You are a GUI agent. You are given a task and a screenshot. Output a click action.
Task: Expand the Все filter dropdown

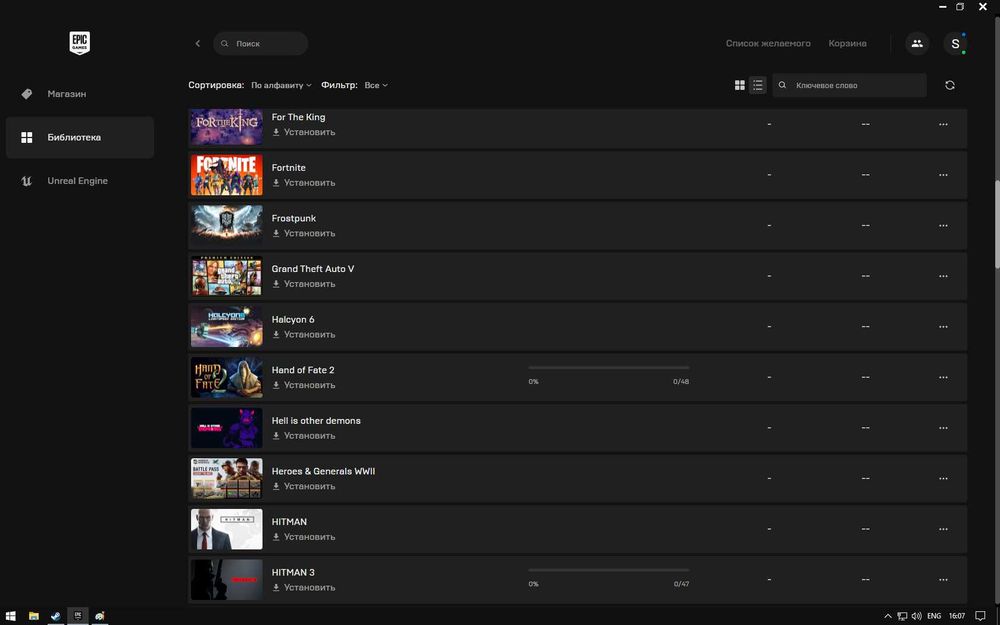tap(376, 85)
